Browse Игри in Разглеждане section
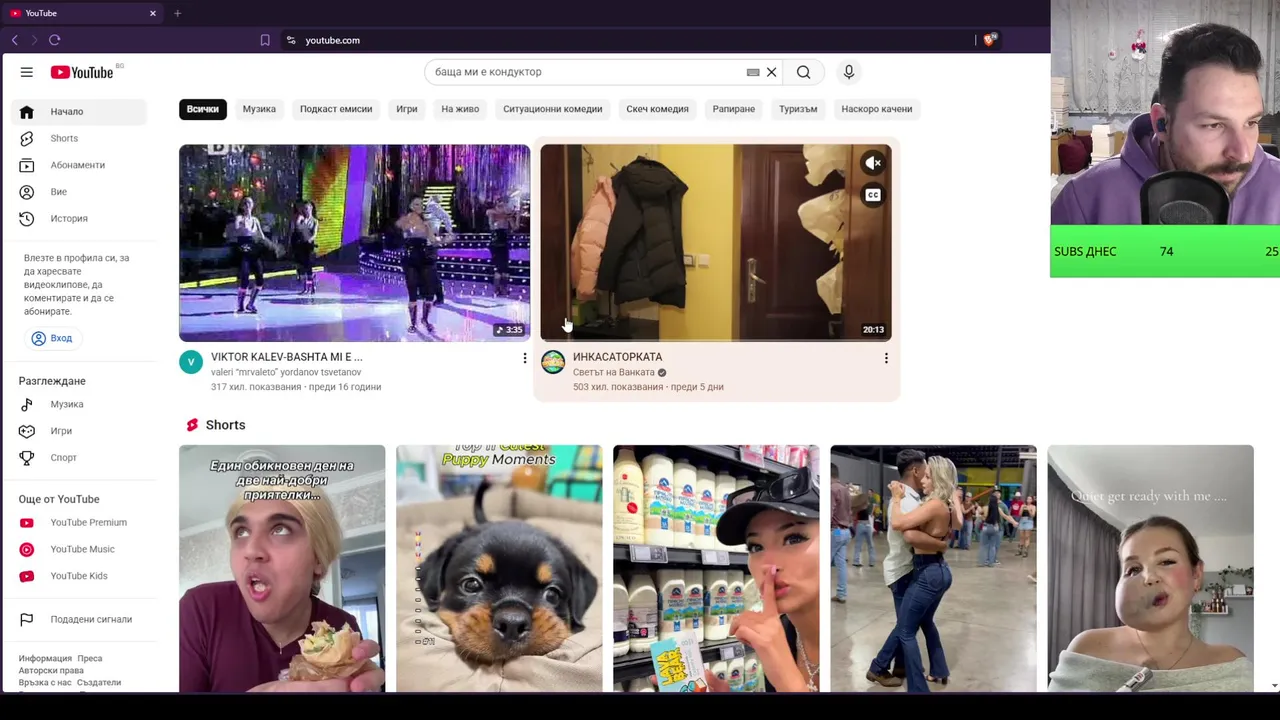1280x720 pixels. point(81,431)
